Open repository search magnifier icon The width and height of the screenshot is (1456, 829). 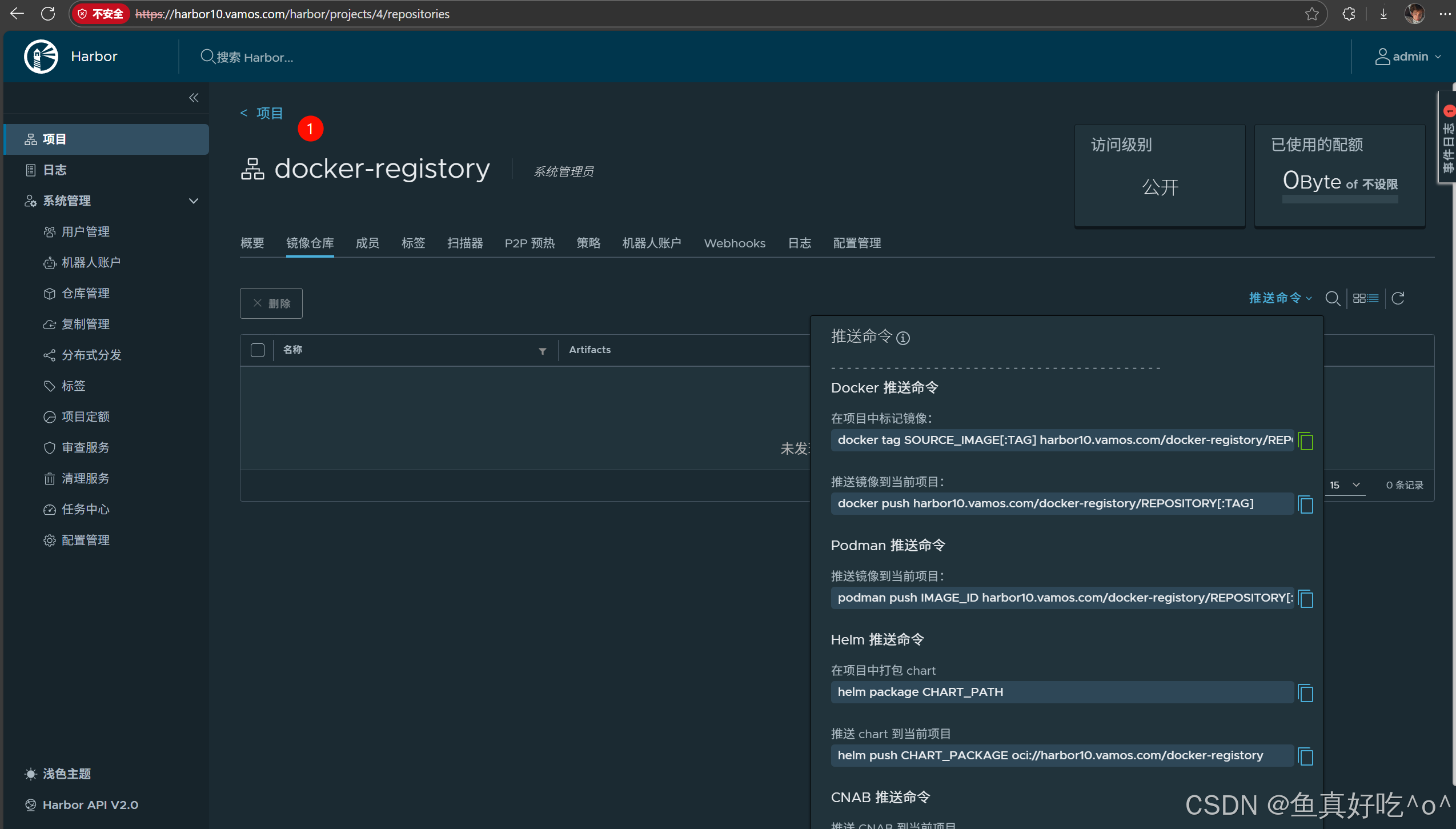click(x=1333, y=298)
